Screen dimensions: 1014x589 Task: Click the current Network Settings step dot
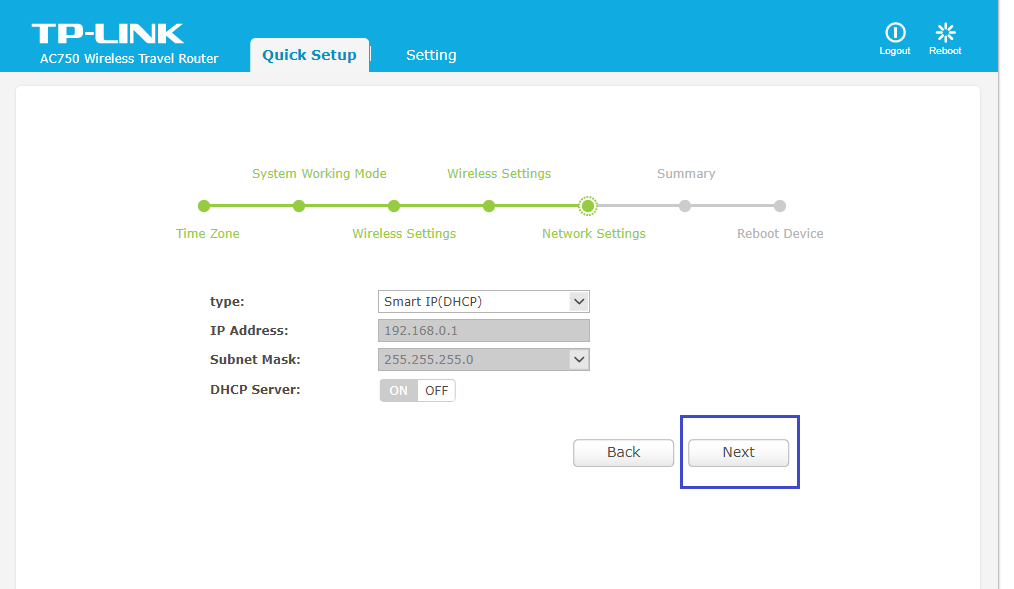click(x=588, y=206)
